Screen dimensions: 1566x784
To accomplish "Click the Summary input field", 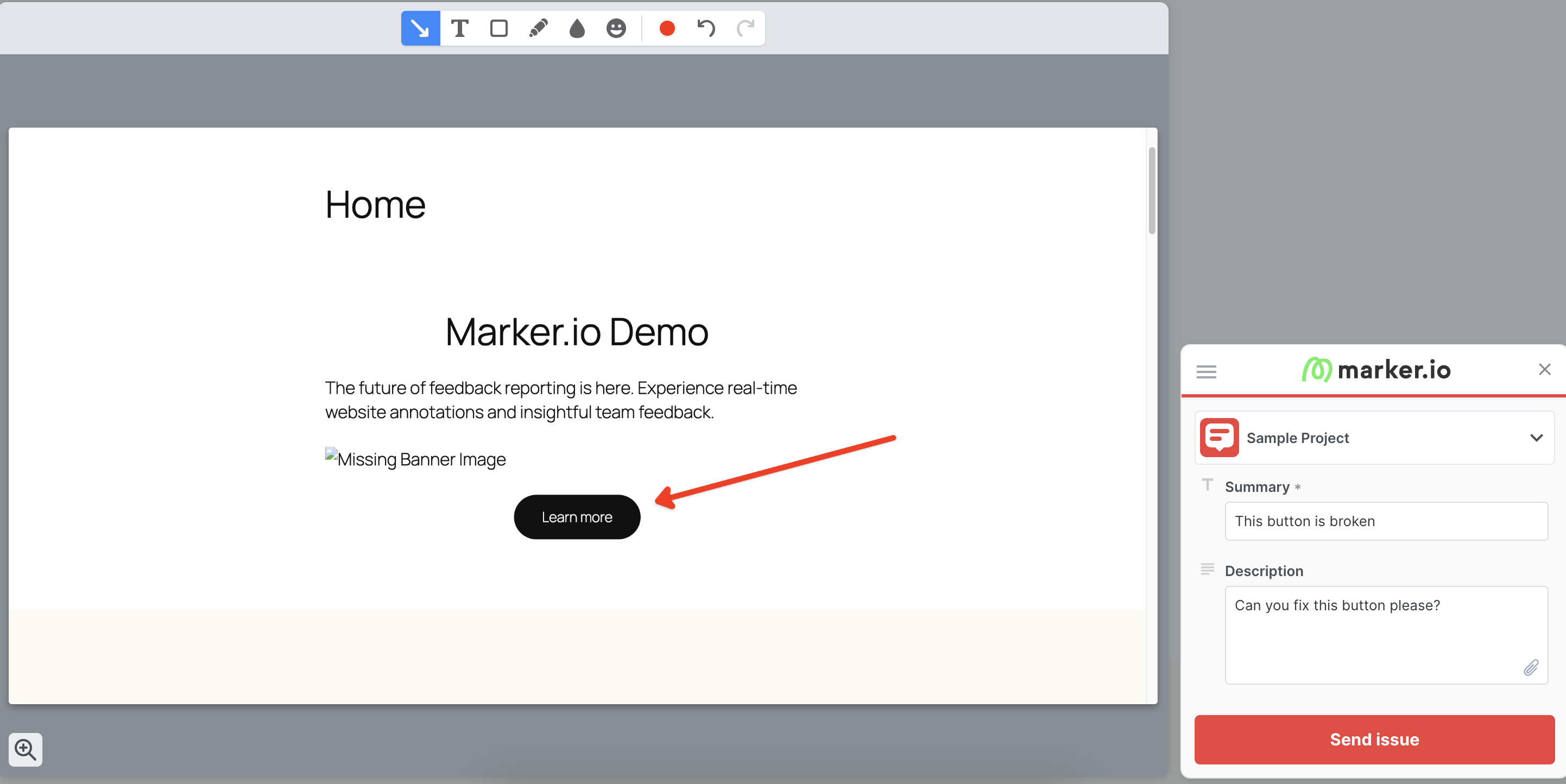I will pos(1386,521).
